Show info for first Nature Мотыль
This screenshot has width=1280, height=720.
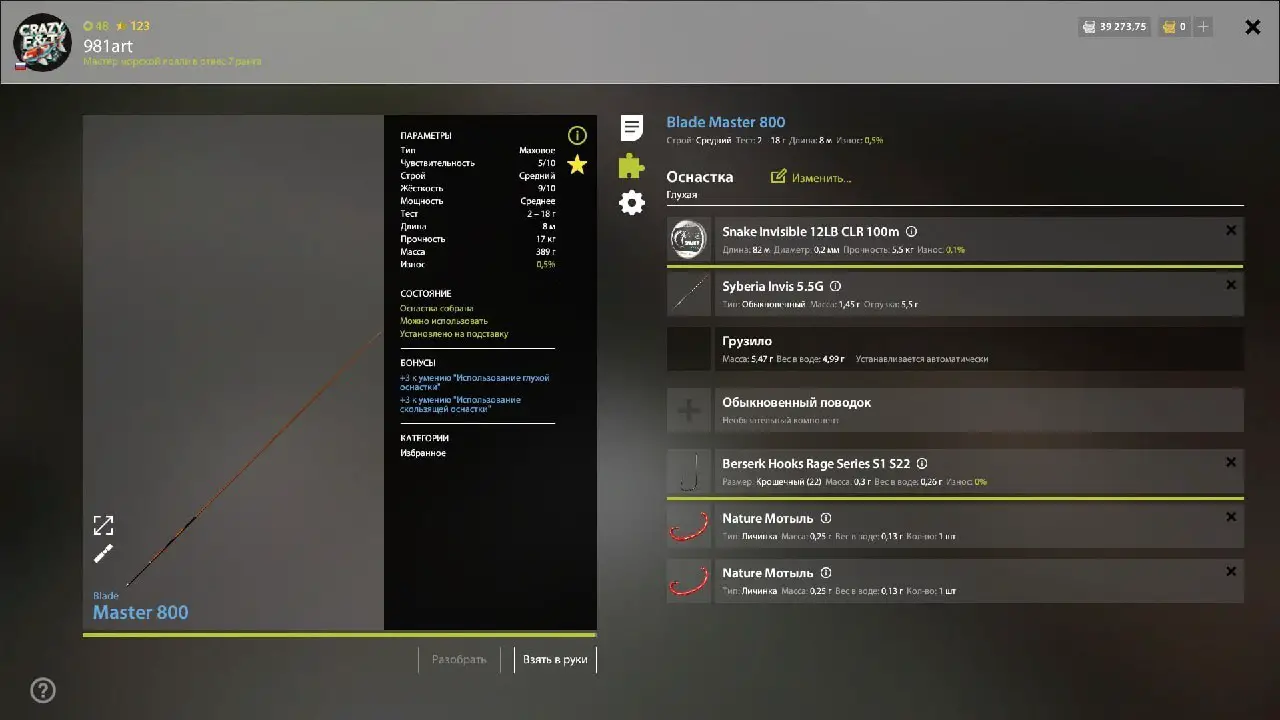point(826,518)
